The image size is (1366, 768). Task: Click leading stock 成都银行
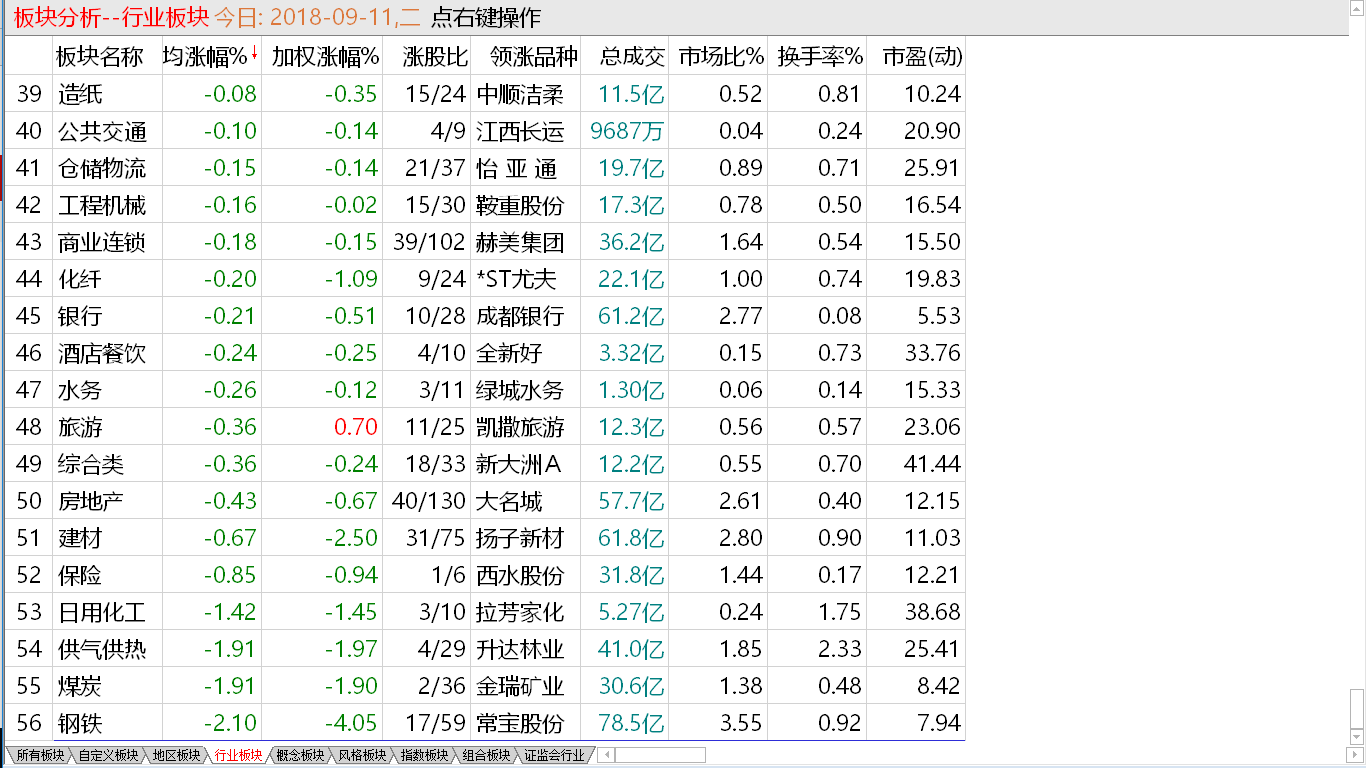click(x=520, y=316)
